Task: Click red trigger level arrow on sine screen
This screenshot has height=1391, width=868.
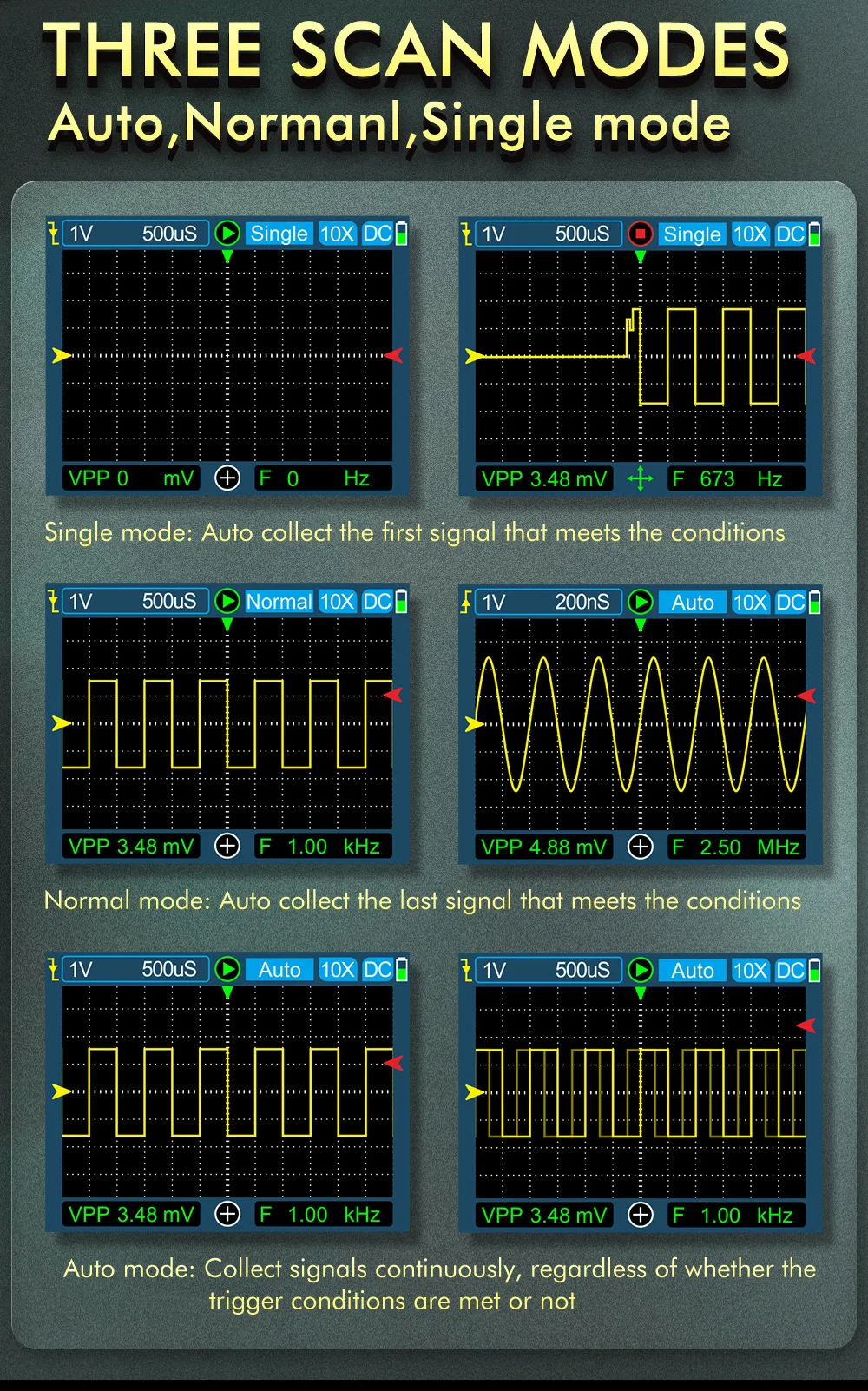Action: (806, 695)
